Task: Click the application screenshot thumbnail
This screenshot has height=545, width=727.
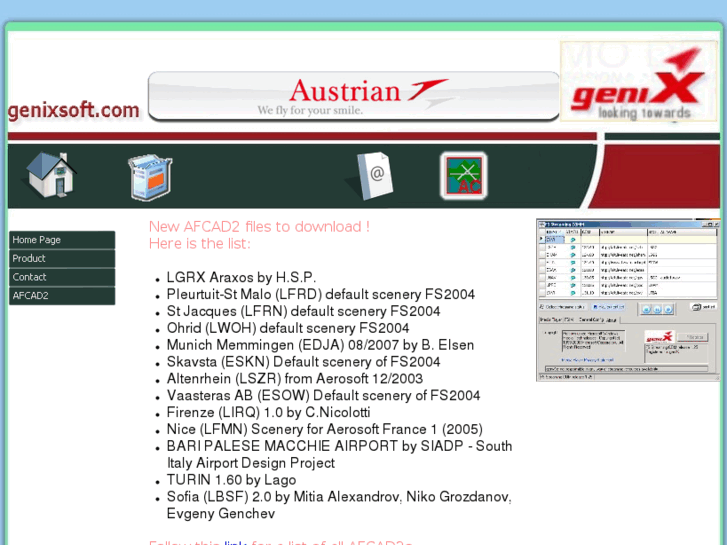Action: coord(627,300)
